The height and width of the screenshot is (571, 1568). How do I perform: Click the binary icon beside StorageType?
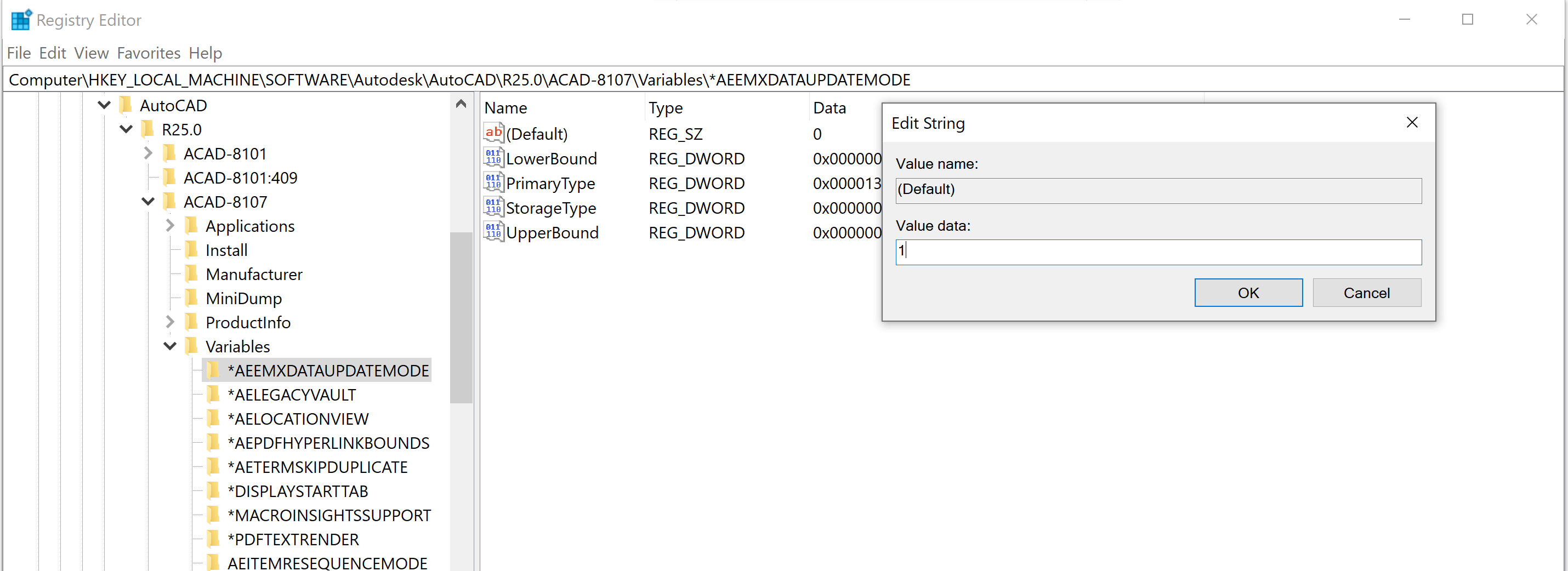(x=493, y=207)
